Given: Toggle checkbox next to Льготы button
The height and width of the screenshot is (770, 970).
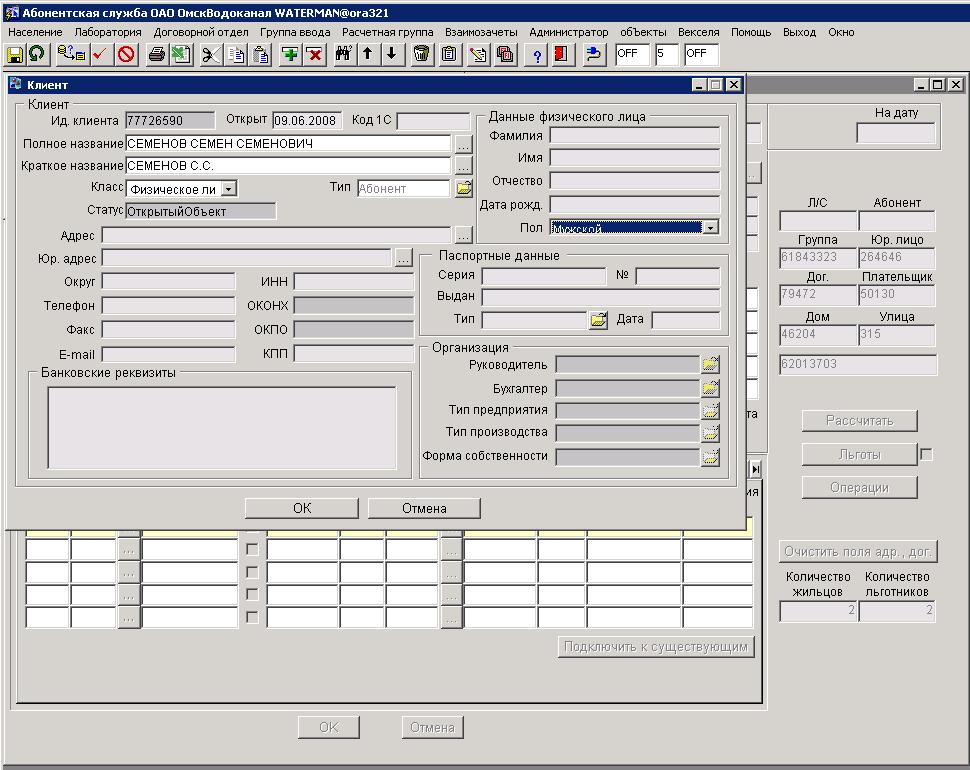Looking at the screenshot, I should click(x=926, y=455).
